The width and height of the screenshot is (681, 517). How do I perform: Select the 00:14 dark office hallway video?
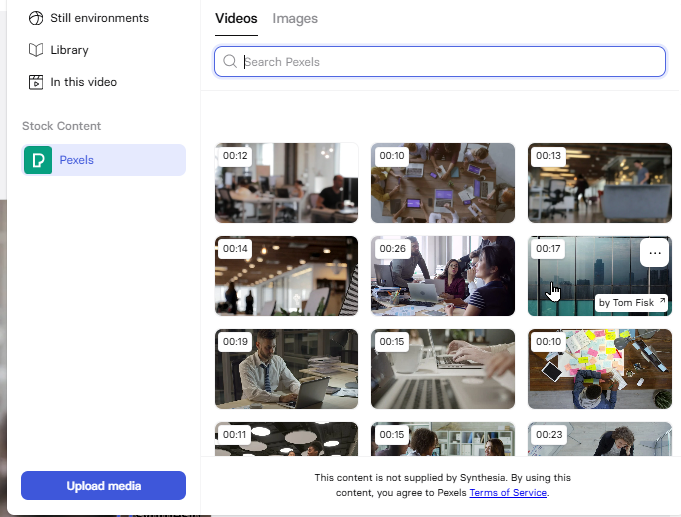[286, 277]
